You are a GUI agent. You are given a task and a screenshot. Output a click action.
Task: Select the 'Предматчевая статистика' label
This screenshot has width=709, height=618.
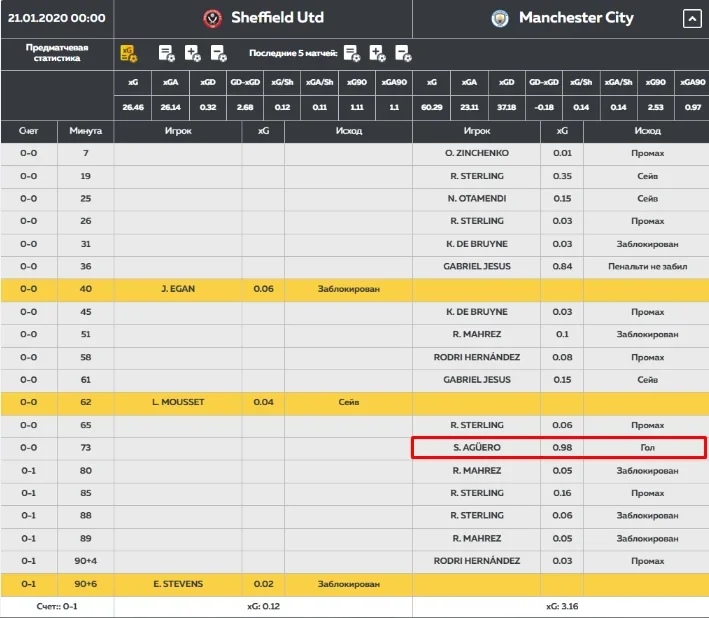[56, 53]
